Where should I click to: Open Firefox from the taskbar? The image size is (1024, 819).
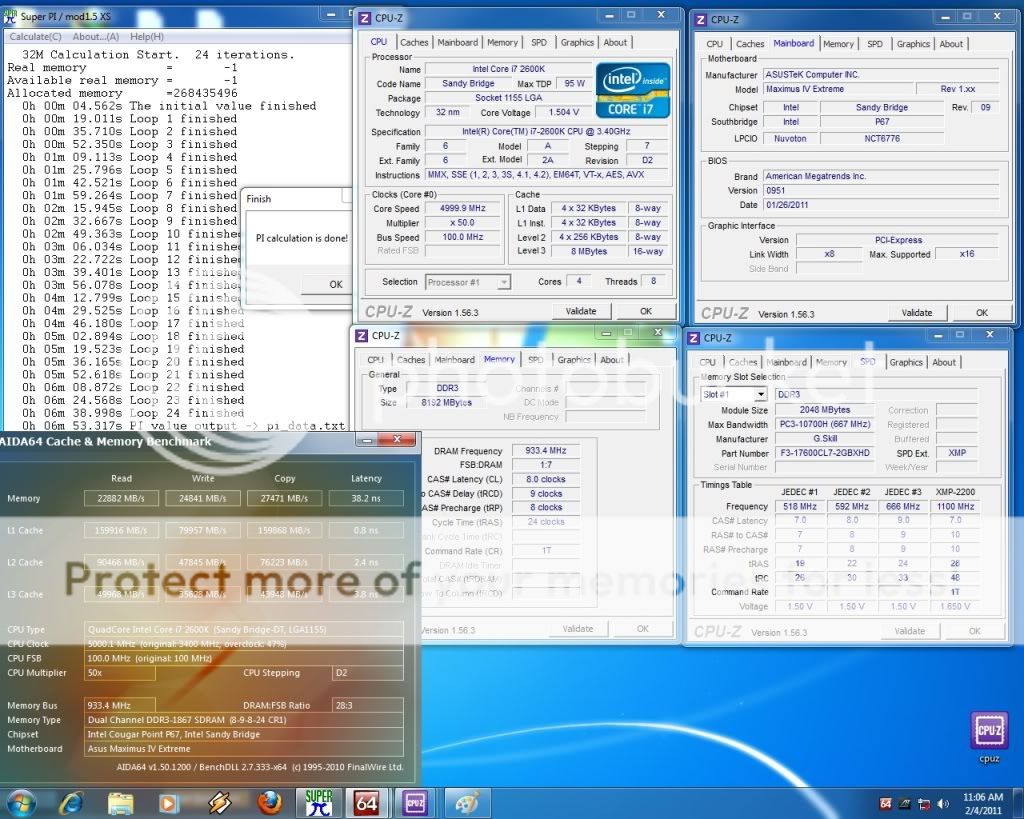pyautogui.click(x=270, y=802)
